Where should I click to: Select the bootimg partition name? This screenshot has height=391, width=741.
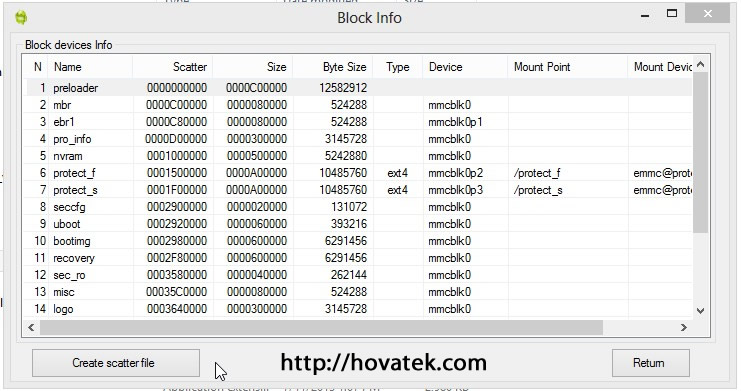tap(71, 241)
